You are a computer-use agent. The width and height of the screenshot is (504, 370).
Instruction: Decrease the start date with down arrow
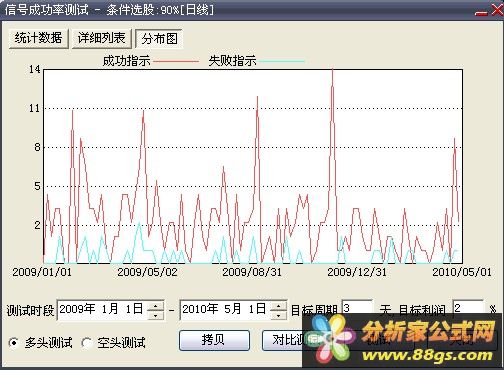click(x=155, y=315)
